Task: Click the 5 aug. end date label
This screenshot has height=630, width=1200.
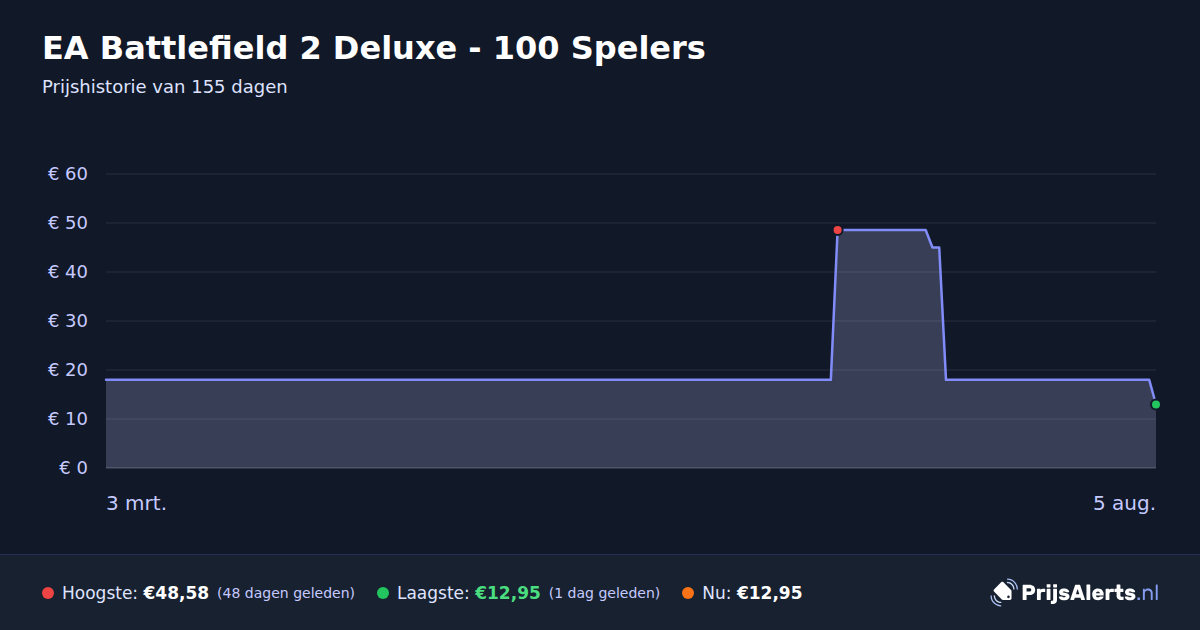Action: click(1124, 503)
